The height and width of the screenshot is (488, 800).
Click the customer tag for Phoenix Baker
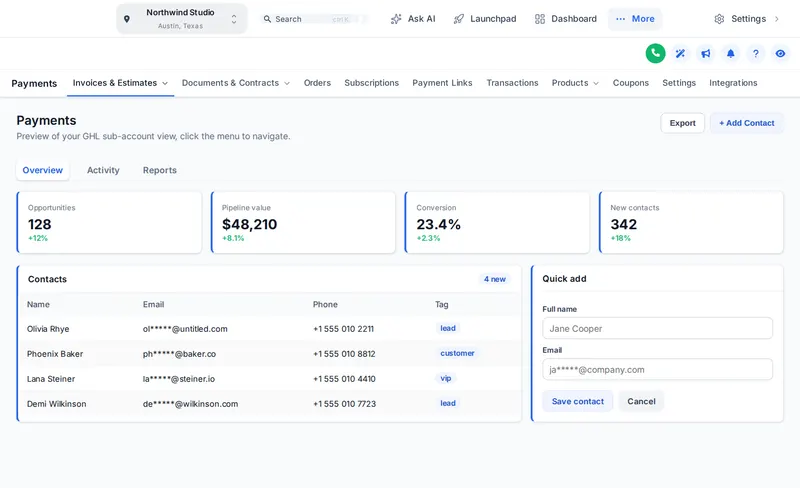457,353
